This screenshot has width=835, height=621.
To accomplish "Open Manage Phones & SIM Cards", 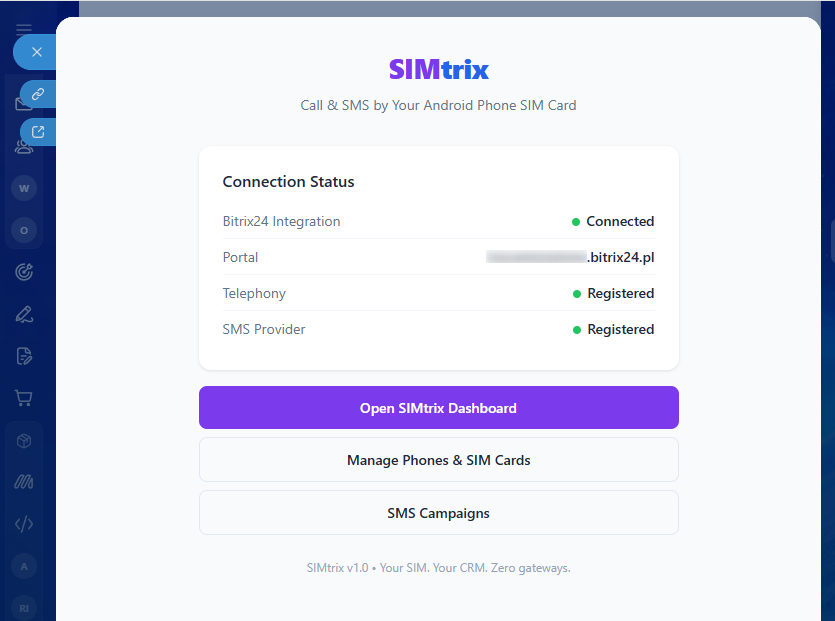I will click(x=438, y=460).
